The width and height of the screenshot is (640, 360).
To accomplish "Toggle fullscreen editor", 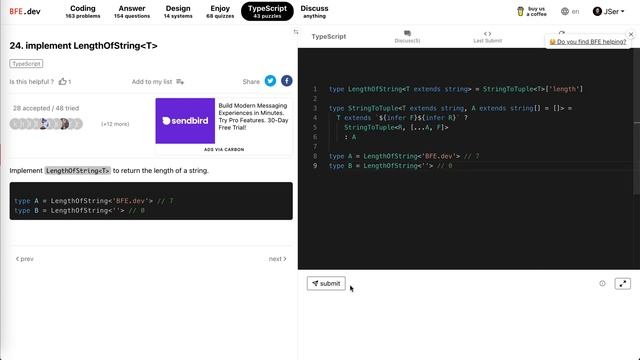I will 622,283.
